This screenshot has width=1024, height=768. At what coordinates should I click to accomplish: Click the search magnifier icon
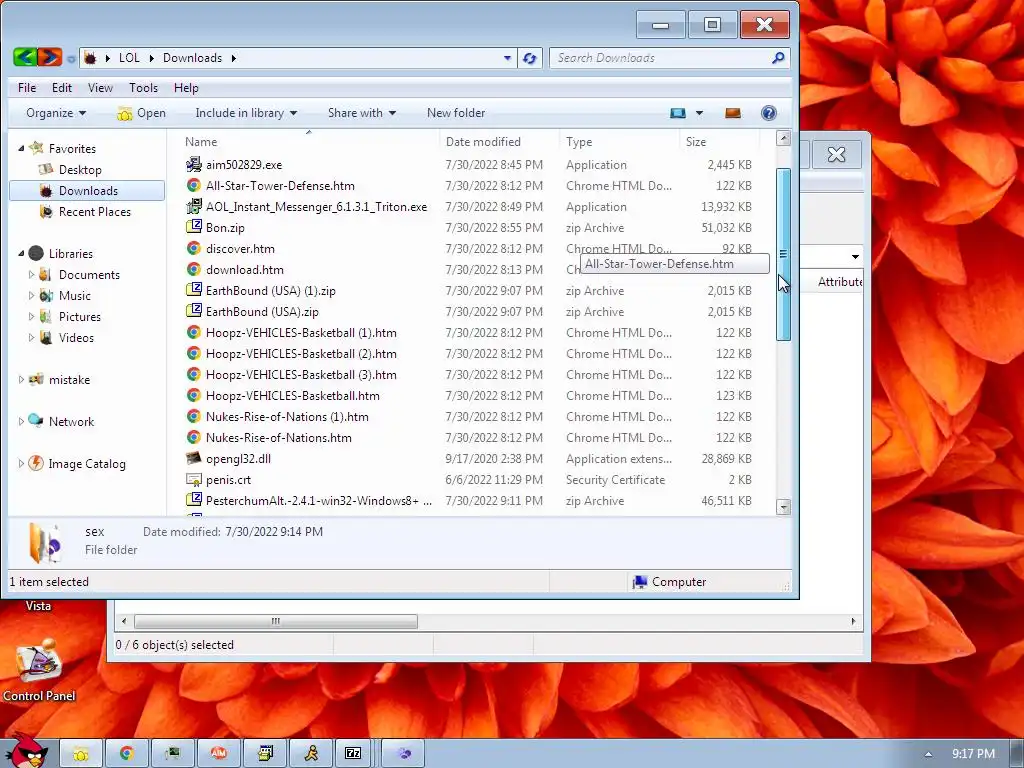pos(778,58)
